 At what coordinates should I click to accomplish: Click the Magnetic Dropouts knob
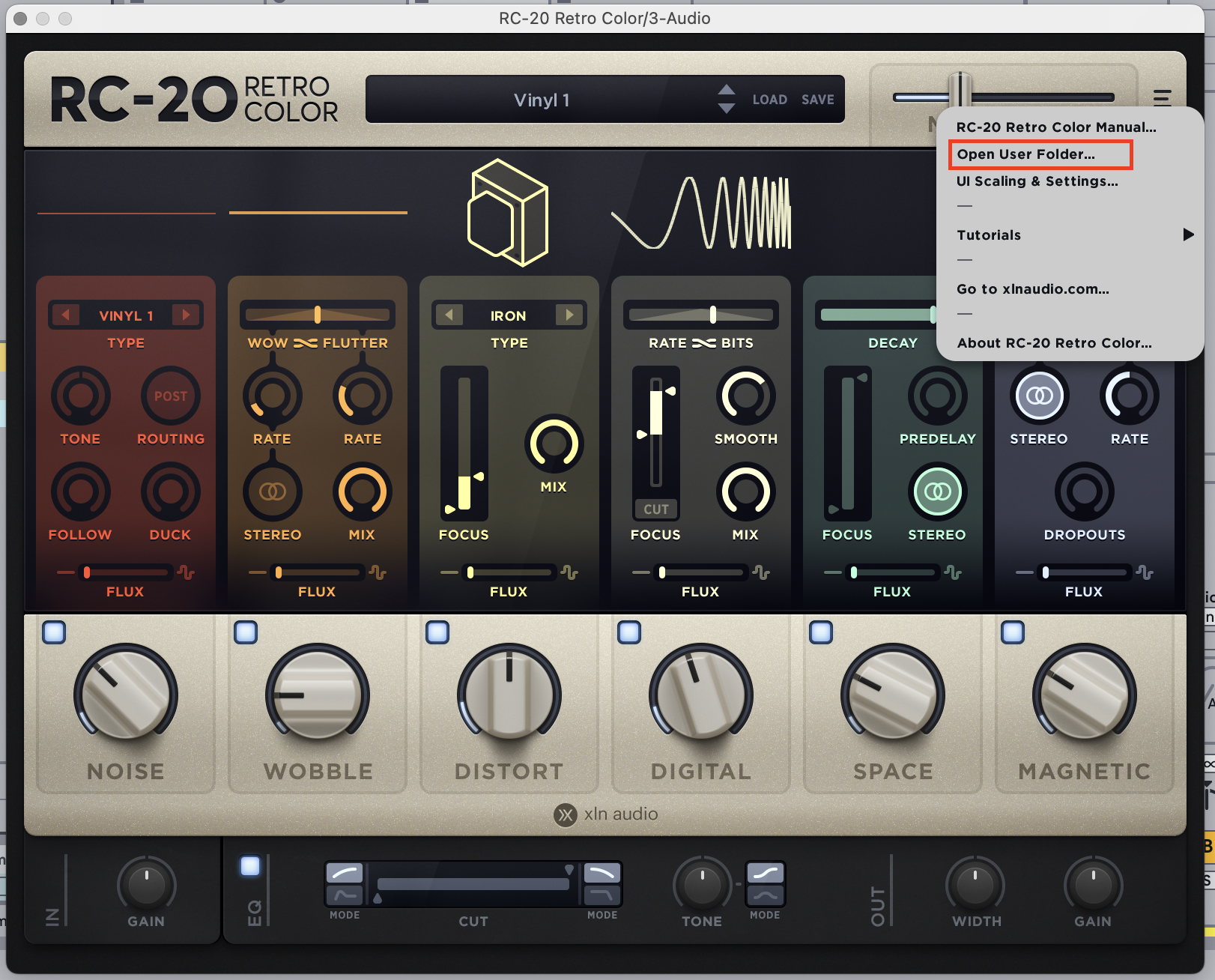[1085, 491]
